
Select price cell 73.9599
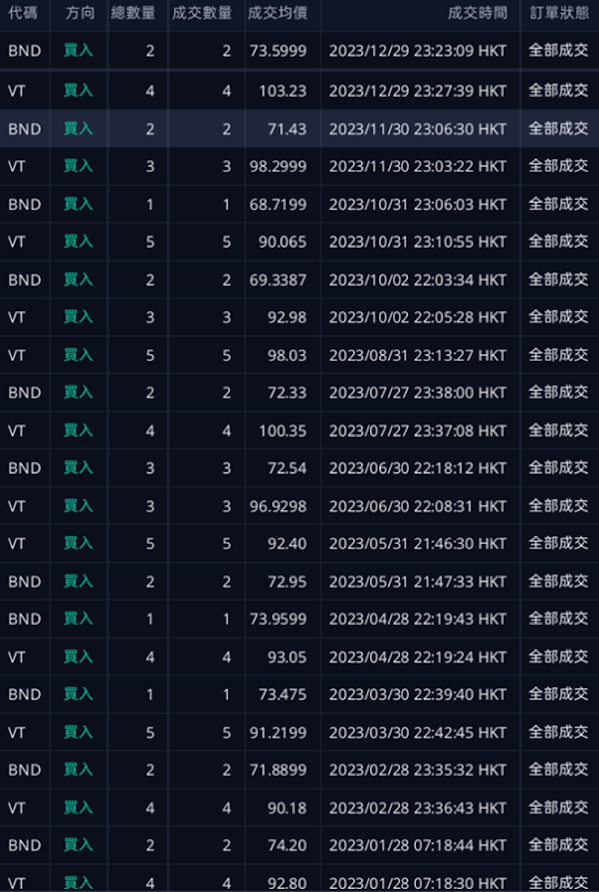[278, 619]
